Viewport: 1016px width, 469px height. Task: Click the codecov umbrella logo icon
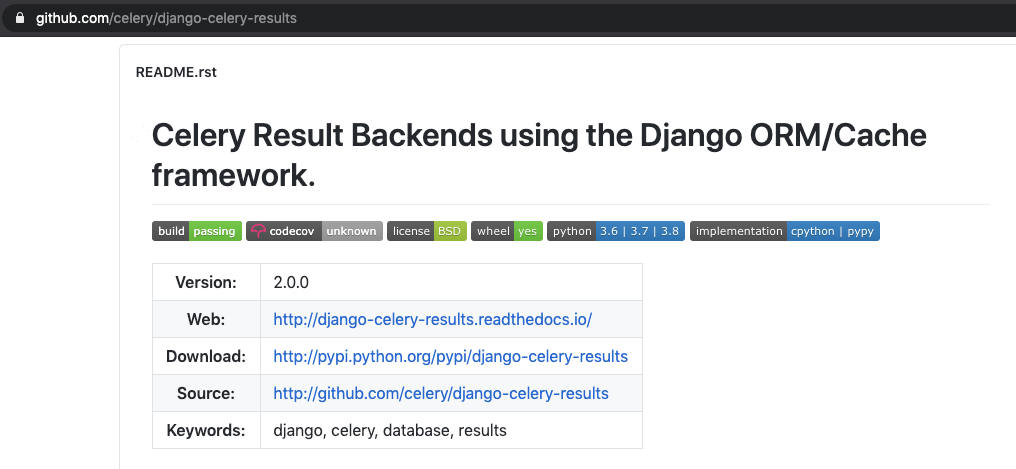click(258, 231)
